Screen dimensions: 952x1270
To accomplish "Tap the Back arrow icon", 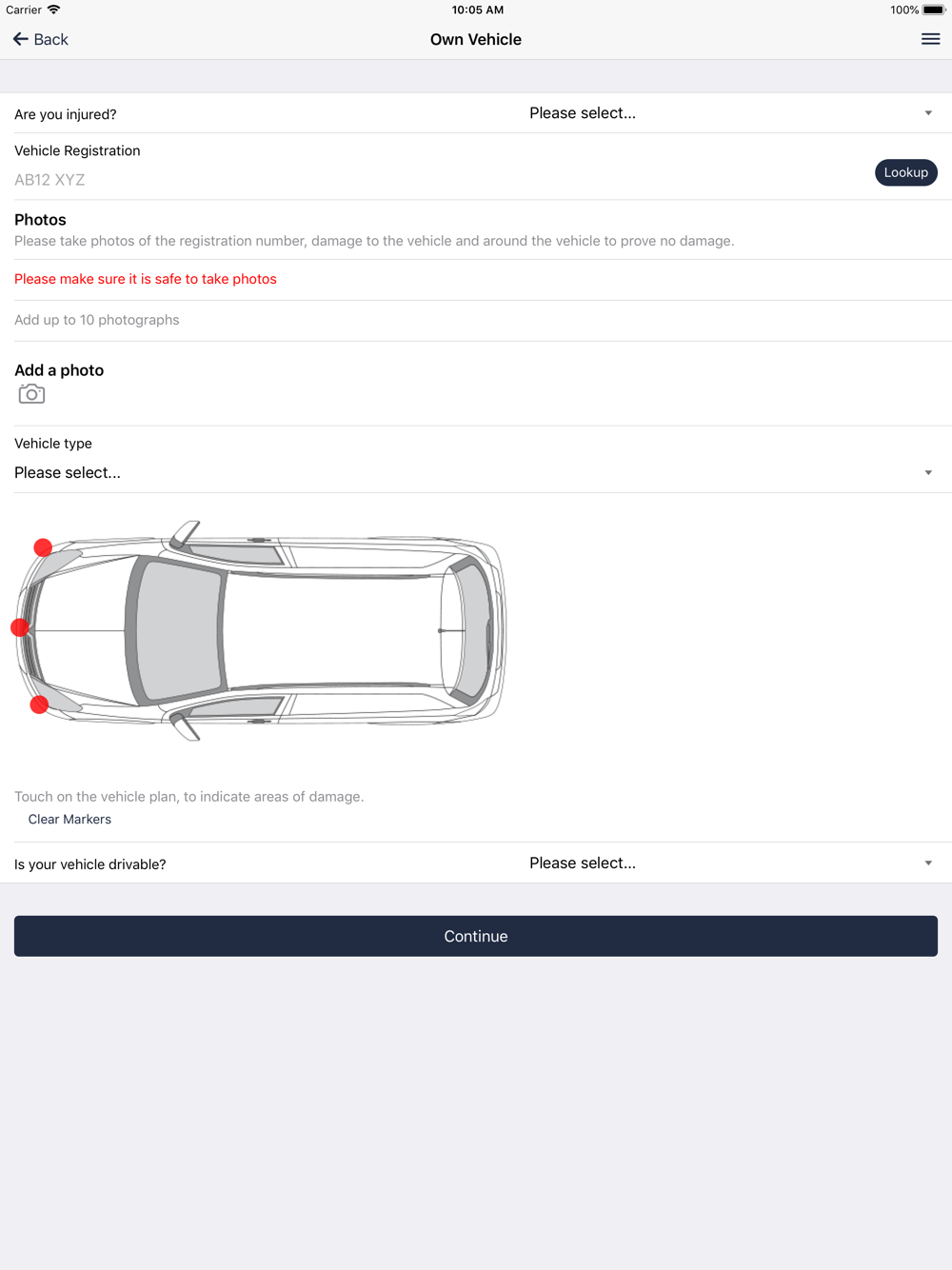I will [x=20, y=39].
